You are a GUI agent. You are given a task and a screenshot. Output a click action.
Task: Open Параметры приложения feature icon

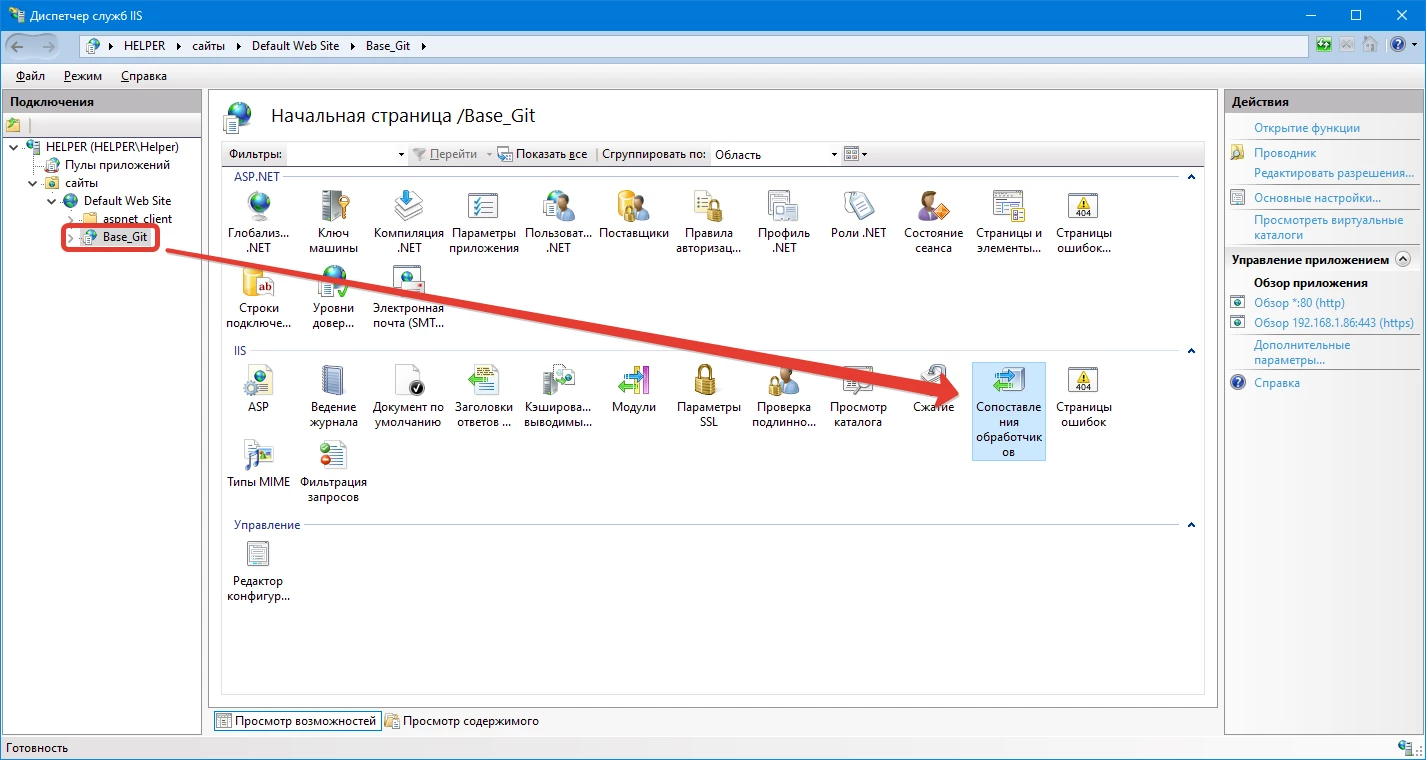pyautogui.click(x=484, y=221)
